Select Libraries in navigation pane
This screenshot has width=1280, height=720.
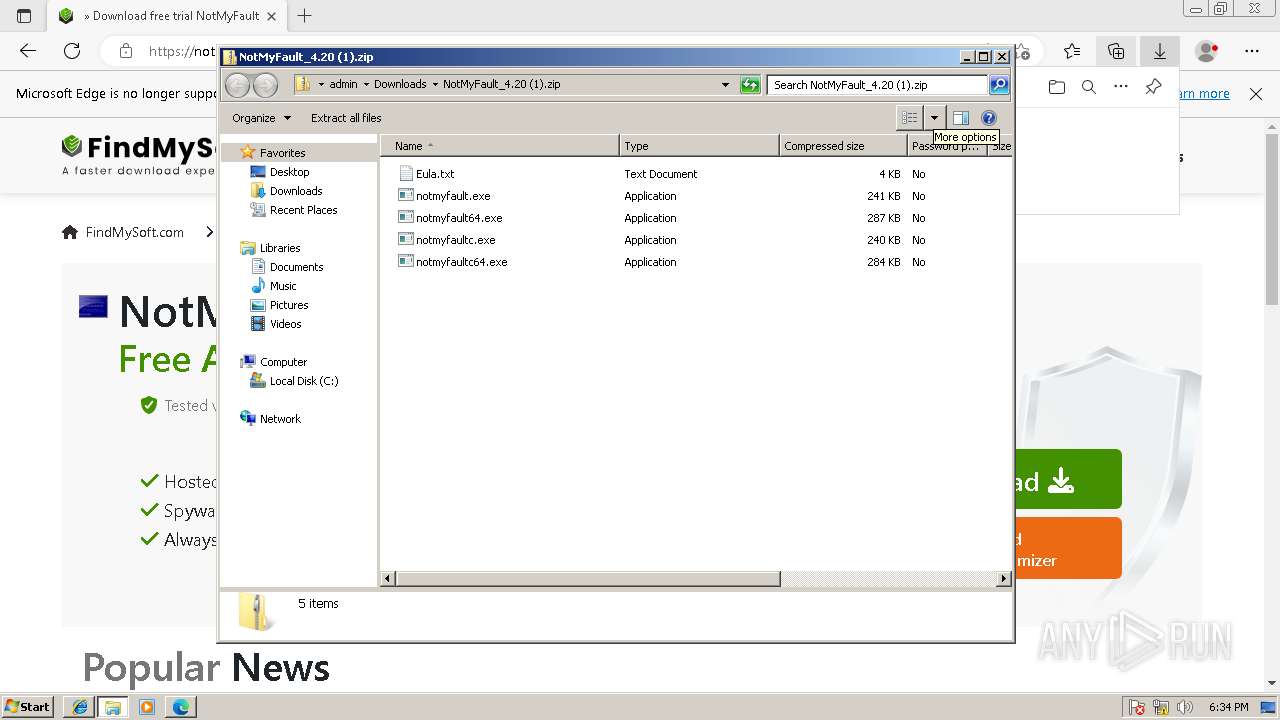click(280, 248)
